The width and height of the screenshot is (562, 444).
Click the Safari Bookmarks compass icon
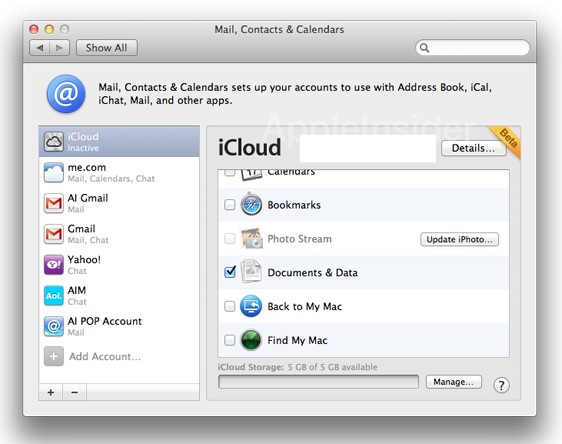251,204
